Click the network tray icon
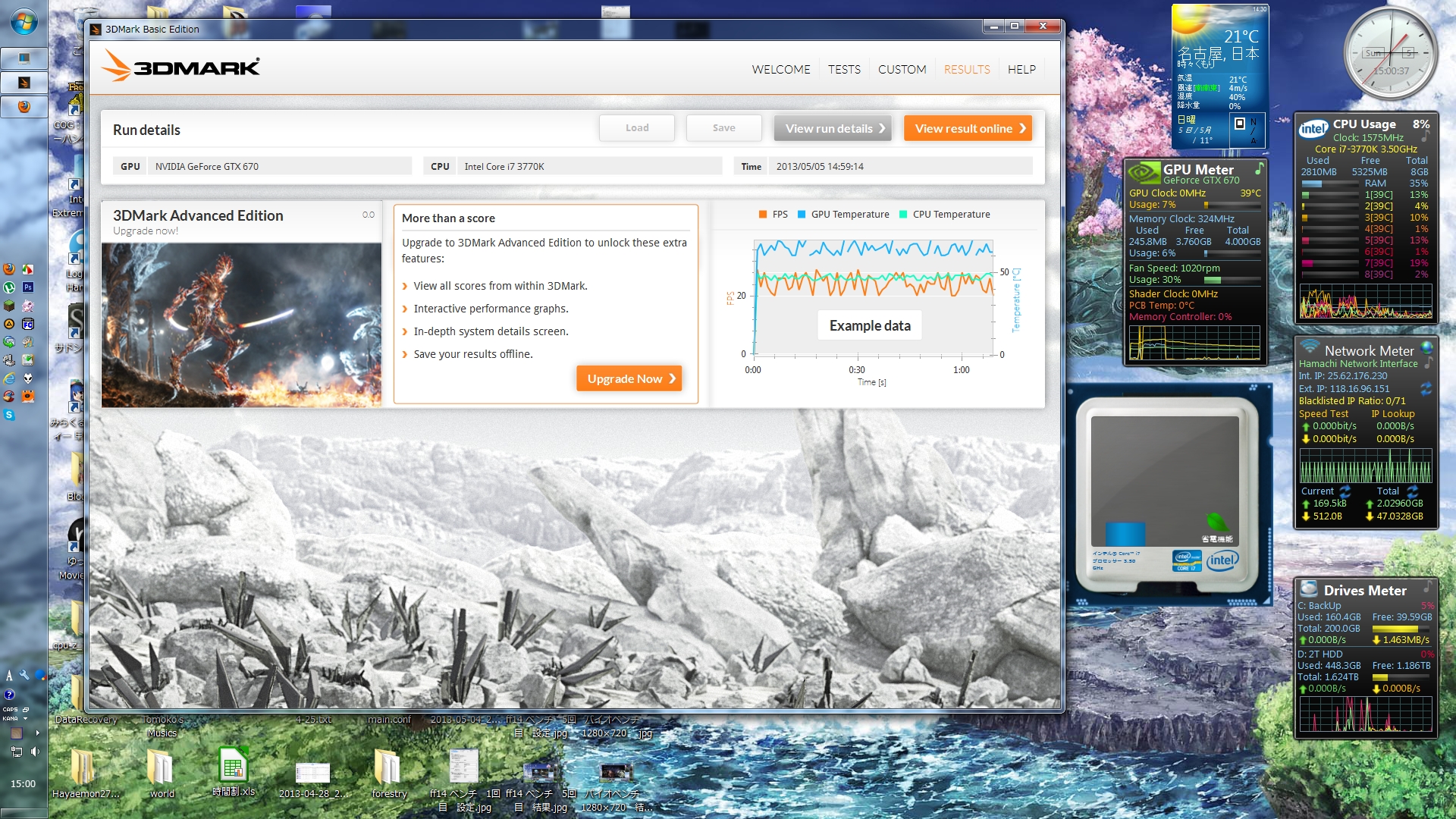The height and width of the screenshot is (819, 1456). point(16,752)
